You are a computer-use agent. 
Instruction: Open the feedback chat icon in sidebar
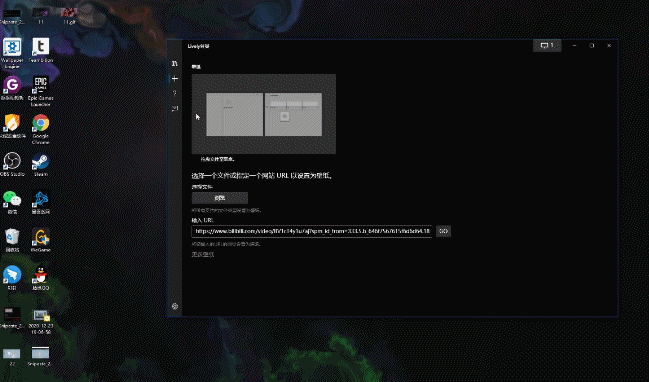point(175,108)
